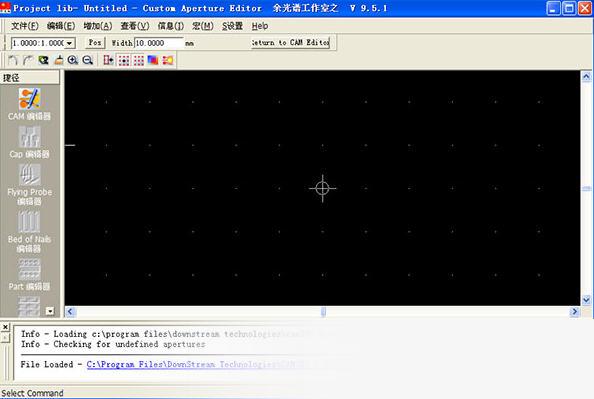This screenshot has height=399, width=594.
Task: Click the undo arrow icon
Action: [13, 60]
